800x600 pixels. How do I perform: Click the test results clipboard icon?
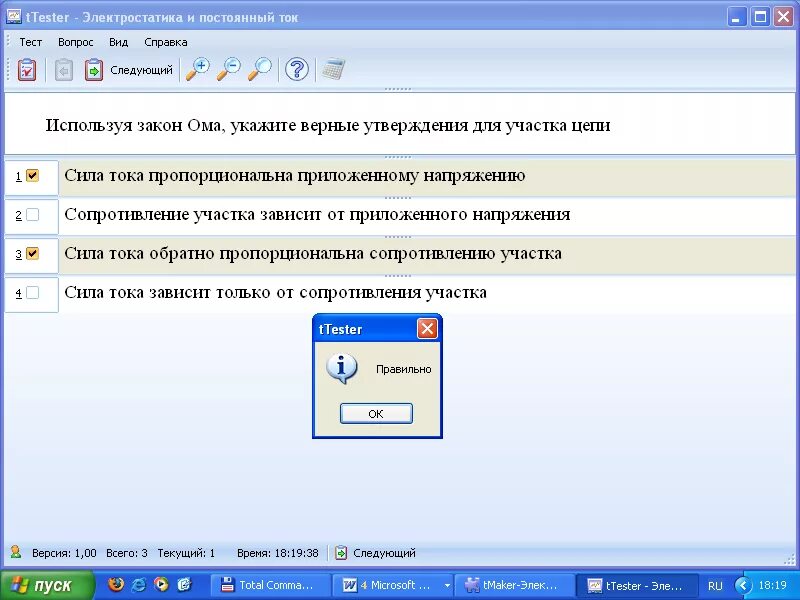27,70
